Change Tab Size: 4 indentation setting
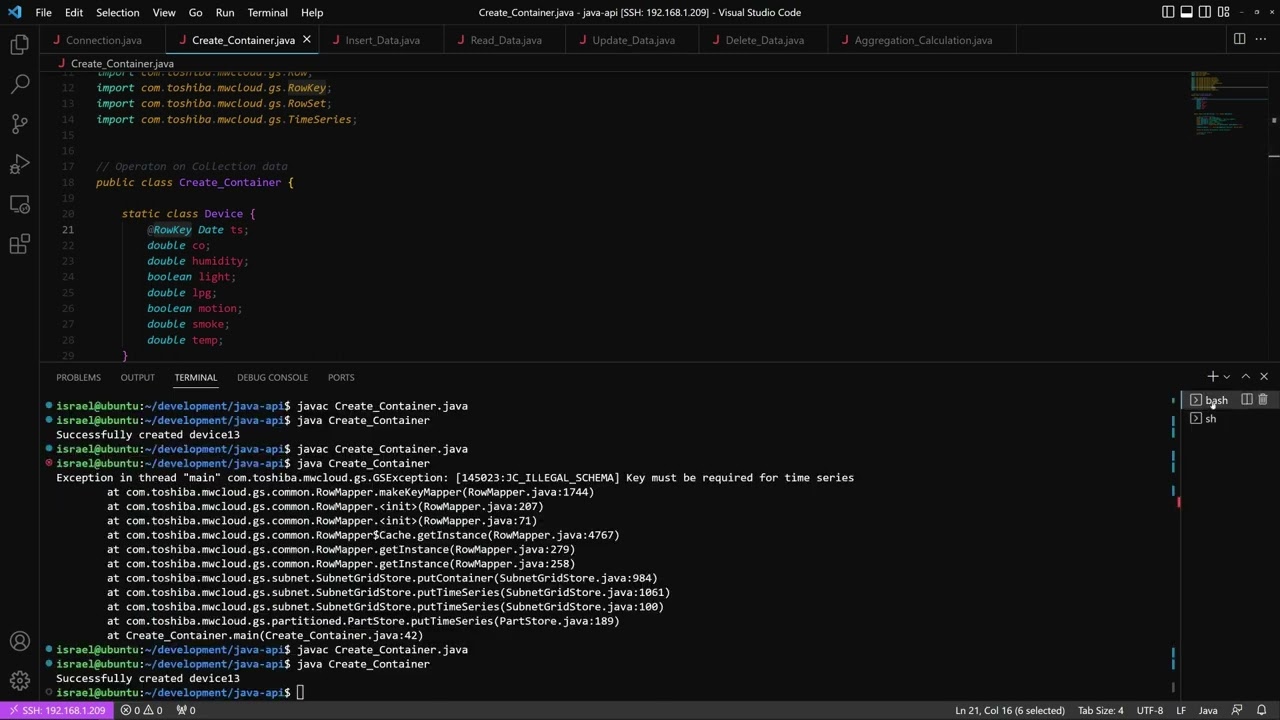 pyautogui.click(x=1100, y=710)
